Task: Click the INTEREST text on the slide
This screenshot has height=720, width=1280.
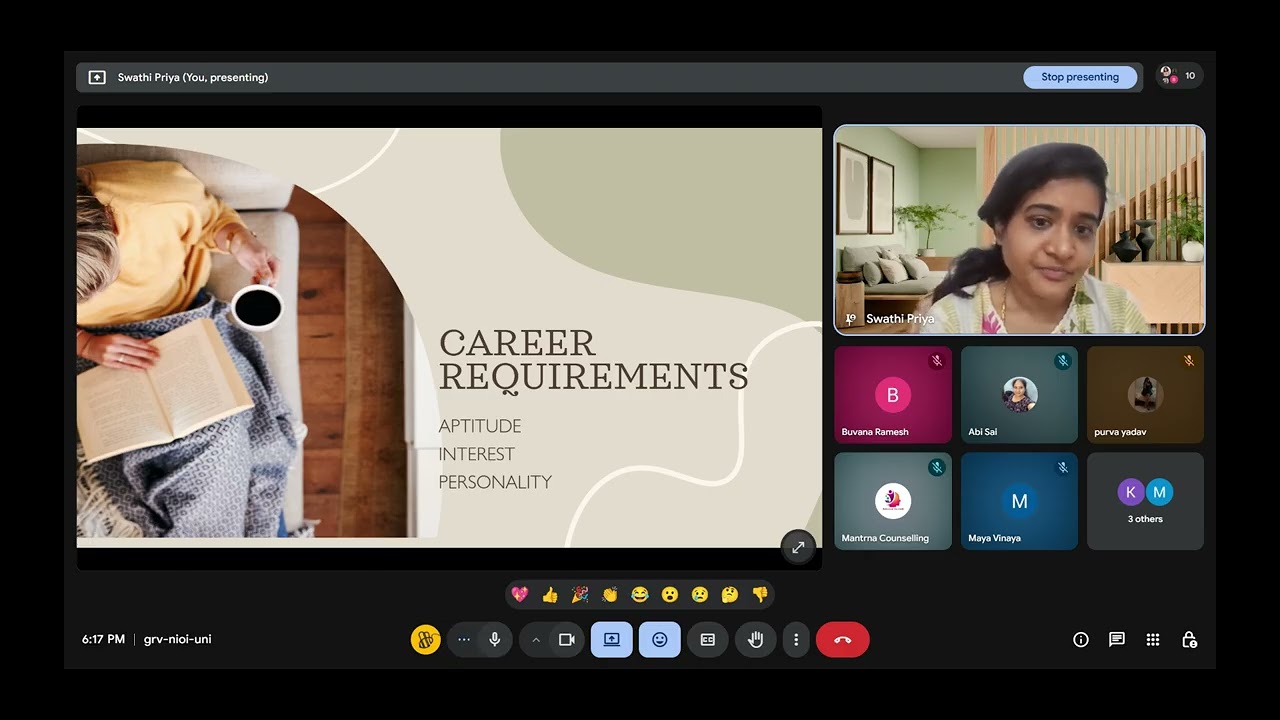Action: pos(477,454)
